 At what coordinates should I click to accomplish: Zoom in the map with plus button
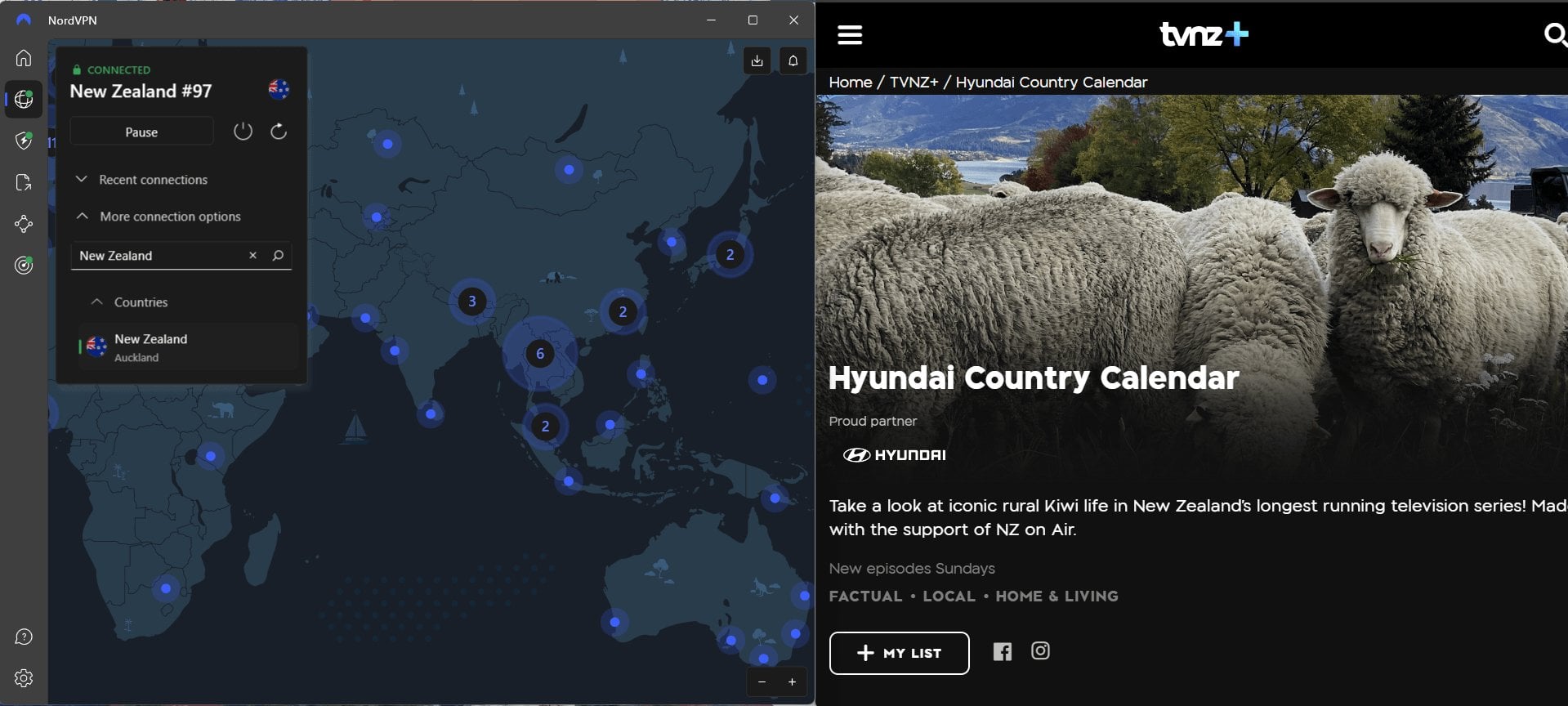coord(792,682)
